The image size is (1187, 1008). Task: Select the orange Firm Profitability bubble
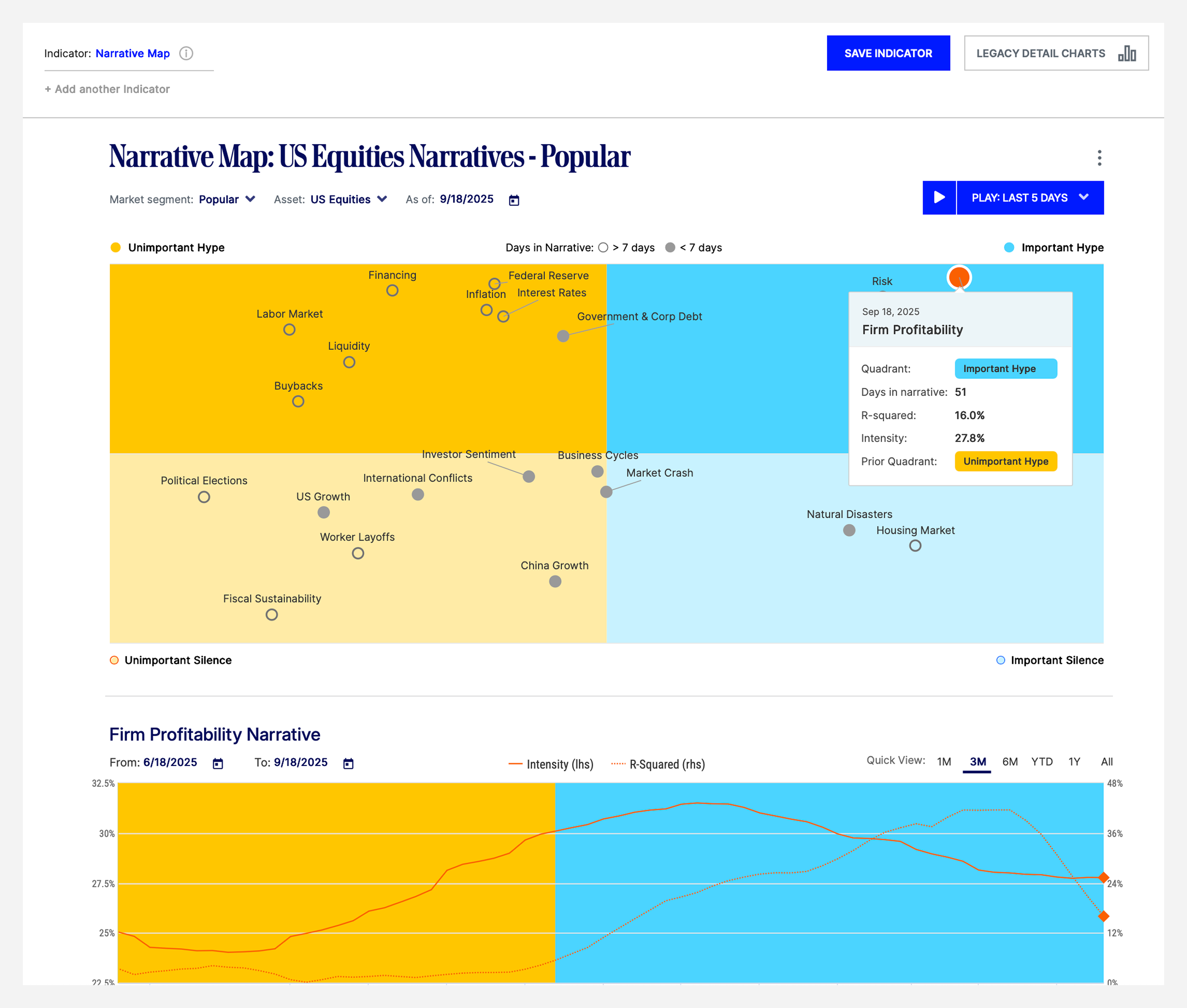(959, 277)
